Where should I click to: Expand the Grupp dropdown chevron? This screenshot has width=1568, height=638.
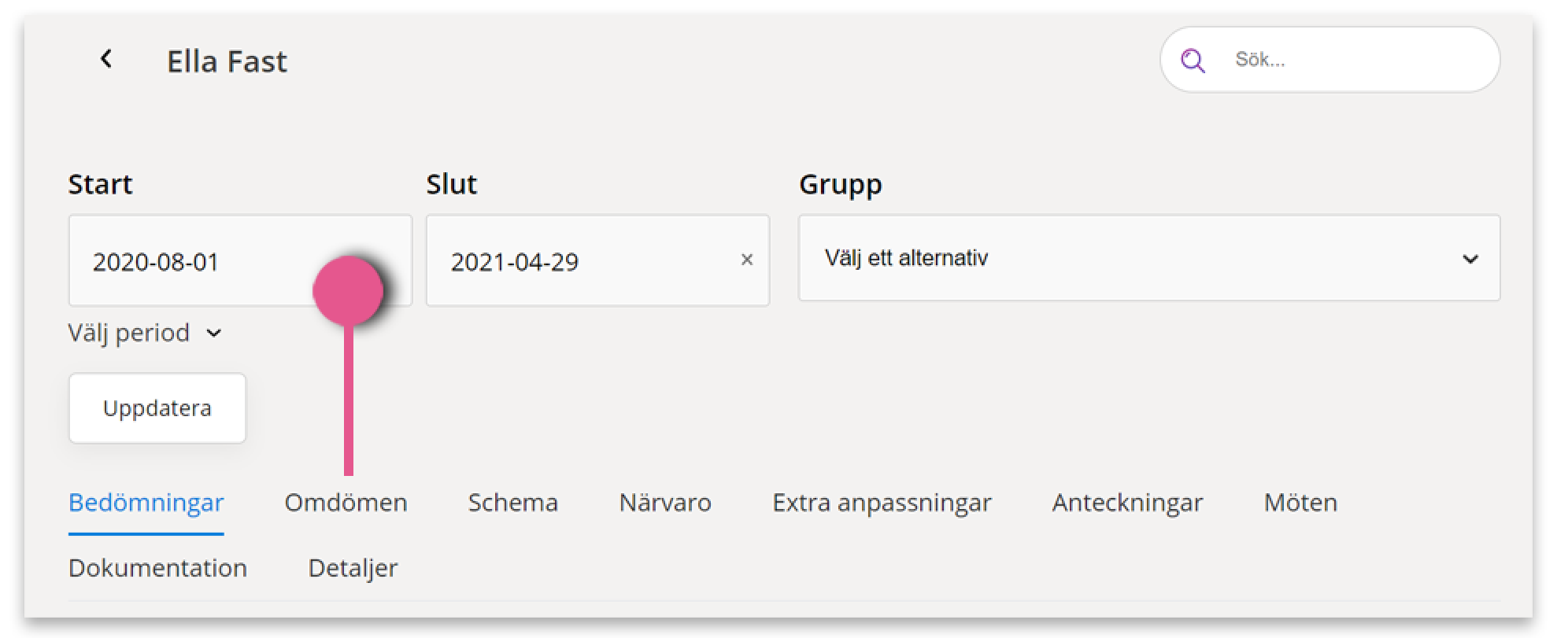(x=1470, y=259)
